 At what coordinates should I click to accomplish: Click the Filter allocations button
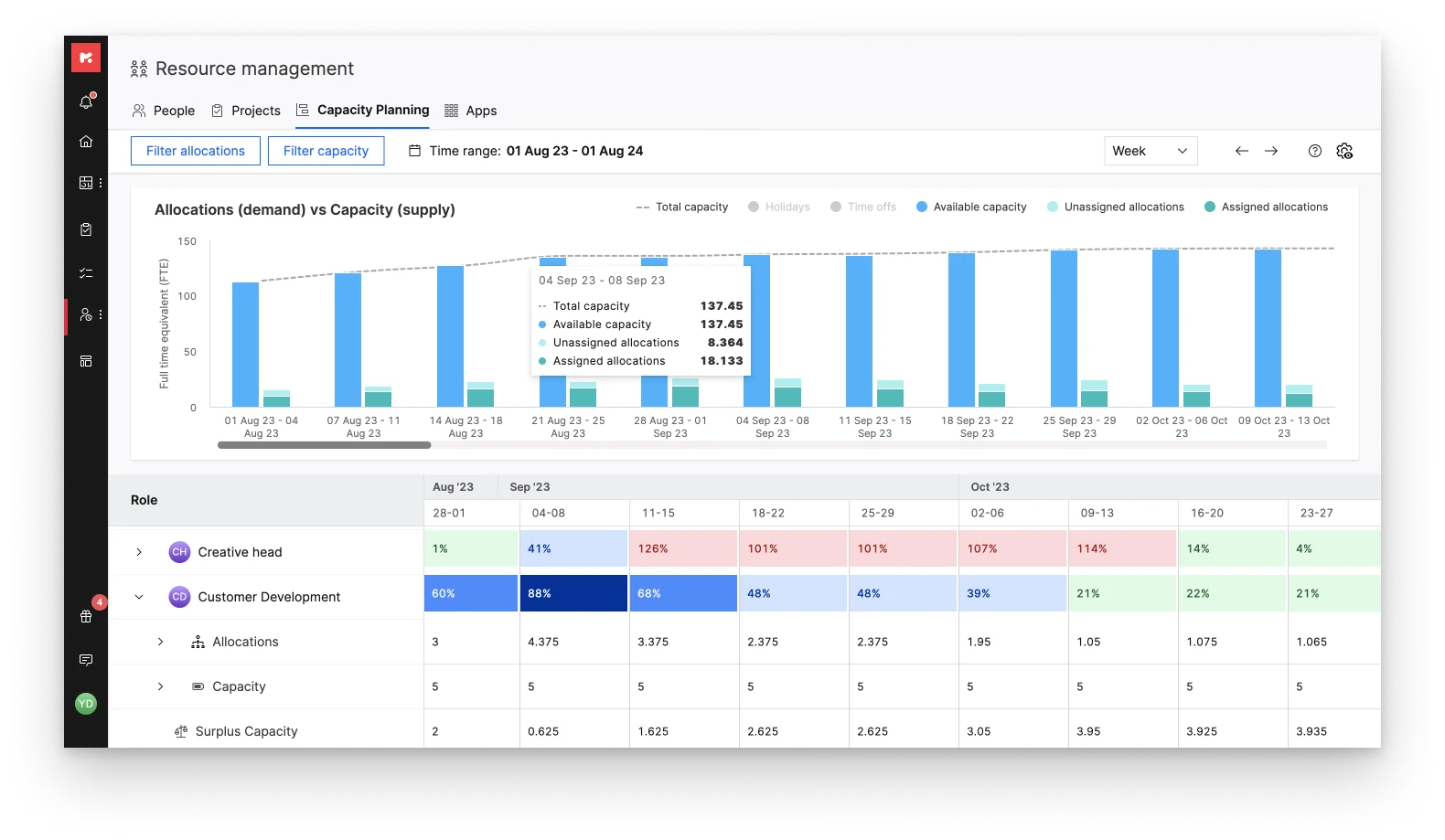click(196, 151)
